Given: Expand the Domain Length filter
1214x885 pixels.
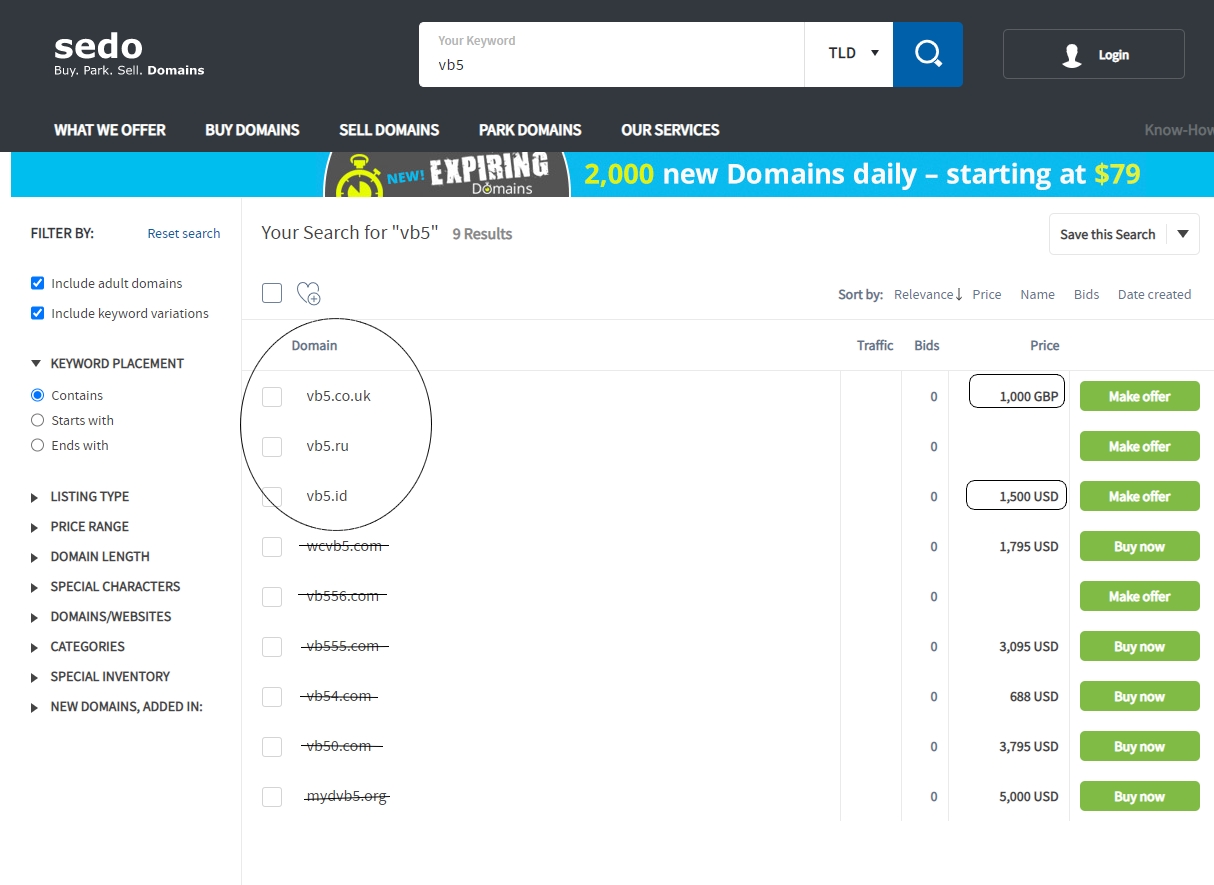Looking at the screenshot, I should click(x=90, y=556).
